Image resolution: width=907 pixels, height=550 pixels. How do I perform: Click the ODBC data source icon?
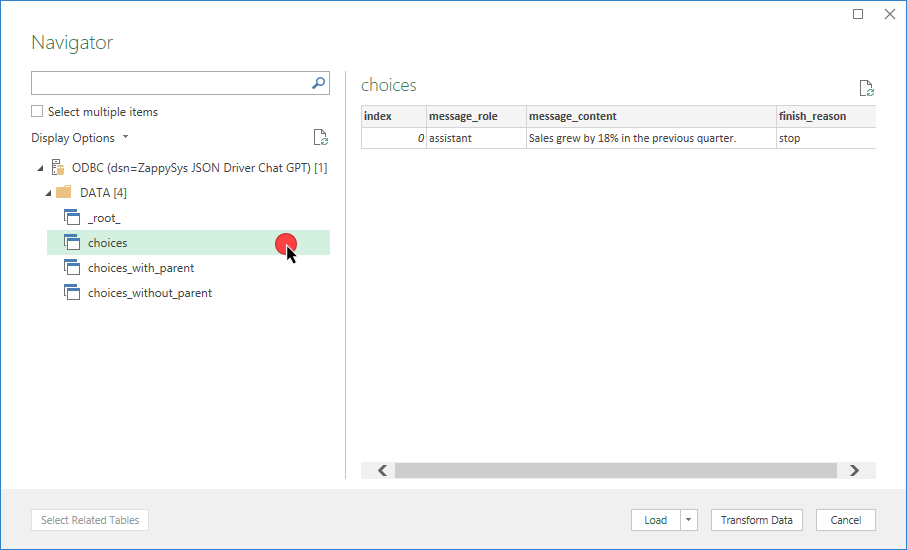57,167
